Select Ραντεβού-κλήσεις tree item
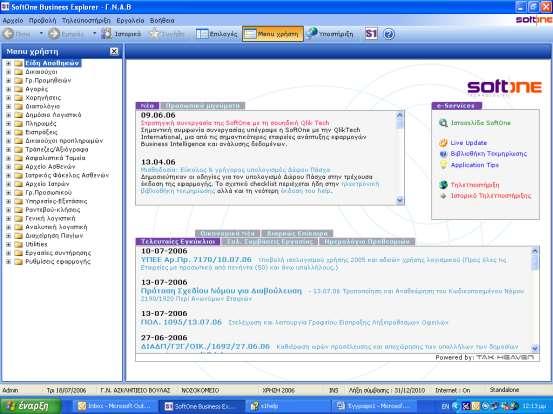The width and height of the screenshot is (553, 414). (x=53, y=210)
